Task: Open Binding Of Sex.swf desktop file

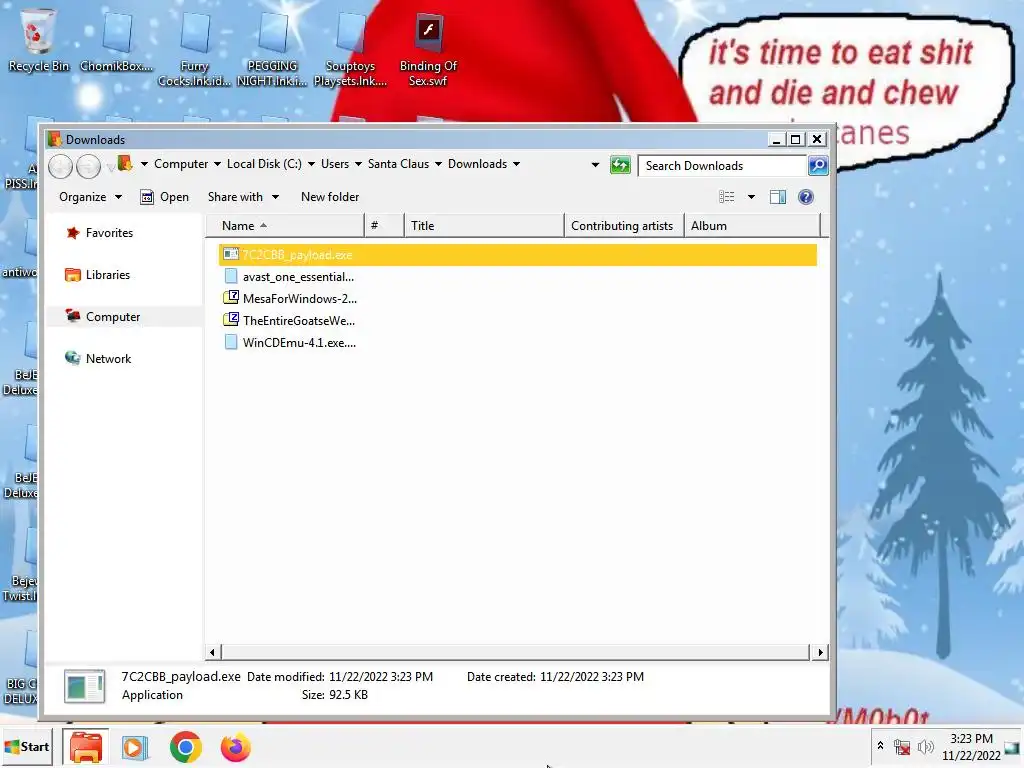Action: pos(428,50)
